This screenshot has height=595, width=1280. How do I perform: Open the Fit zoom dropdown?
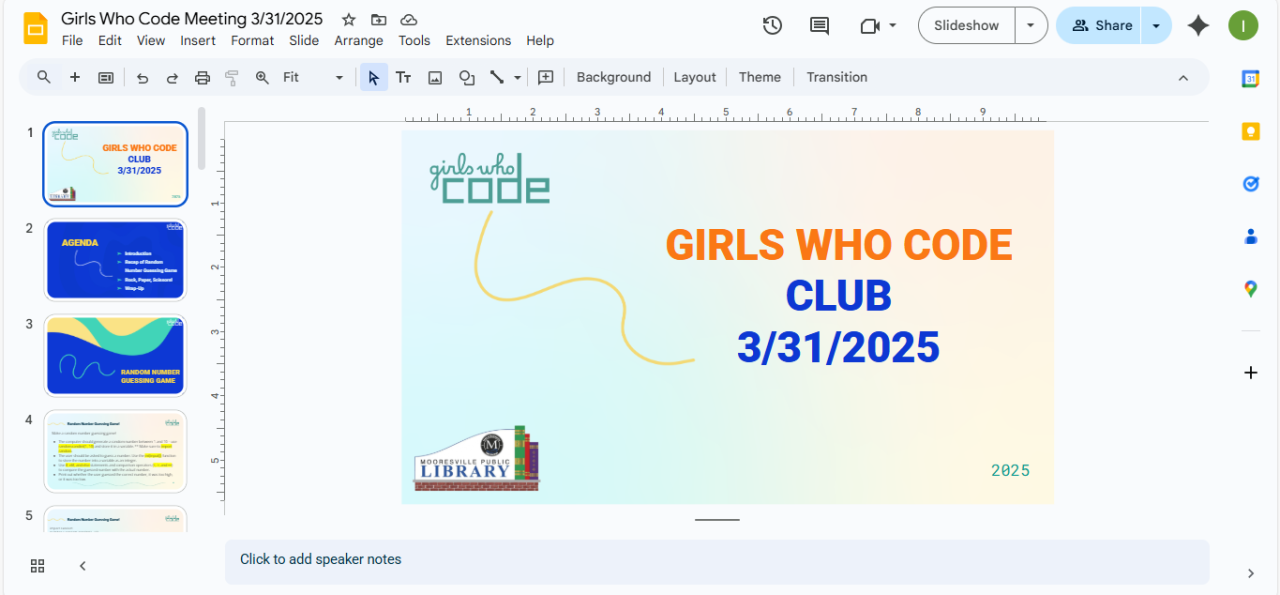coord(313,77)
